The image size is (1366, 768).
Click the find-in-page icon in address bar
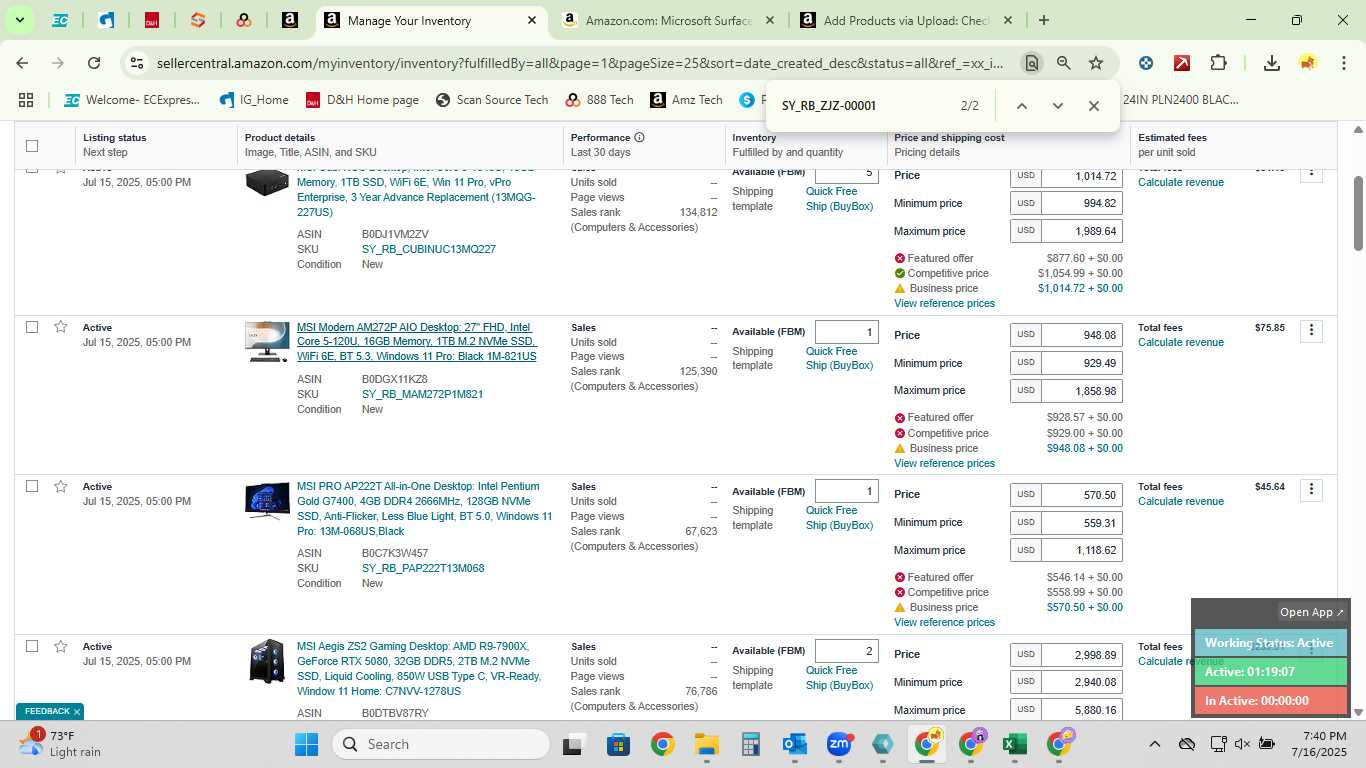1031,63
